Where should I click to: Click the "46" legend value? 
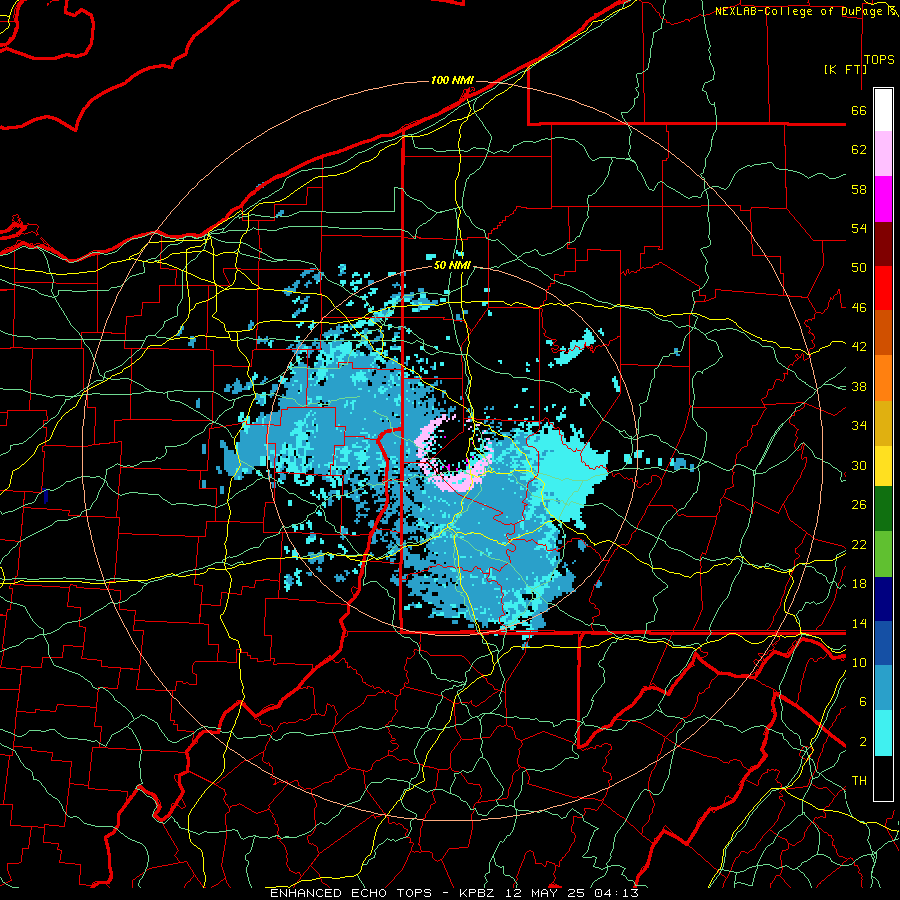pyautogui.click(x=859, y=308)
